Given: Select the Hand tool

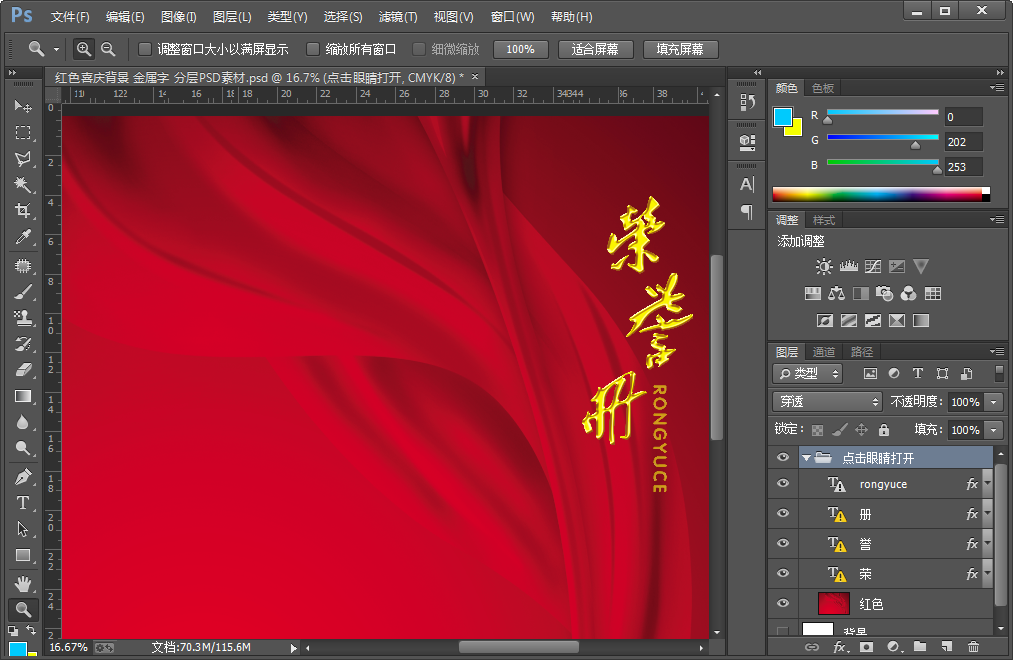Looking at the screenshot, I should coord(23,584).
